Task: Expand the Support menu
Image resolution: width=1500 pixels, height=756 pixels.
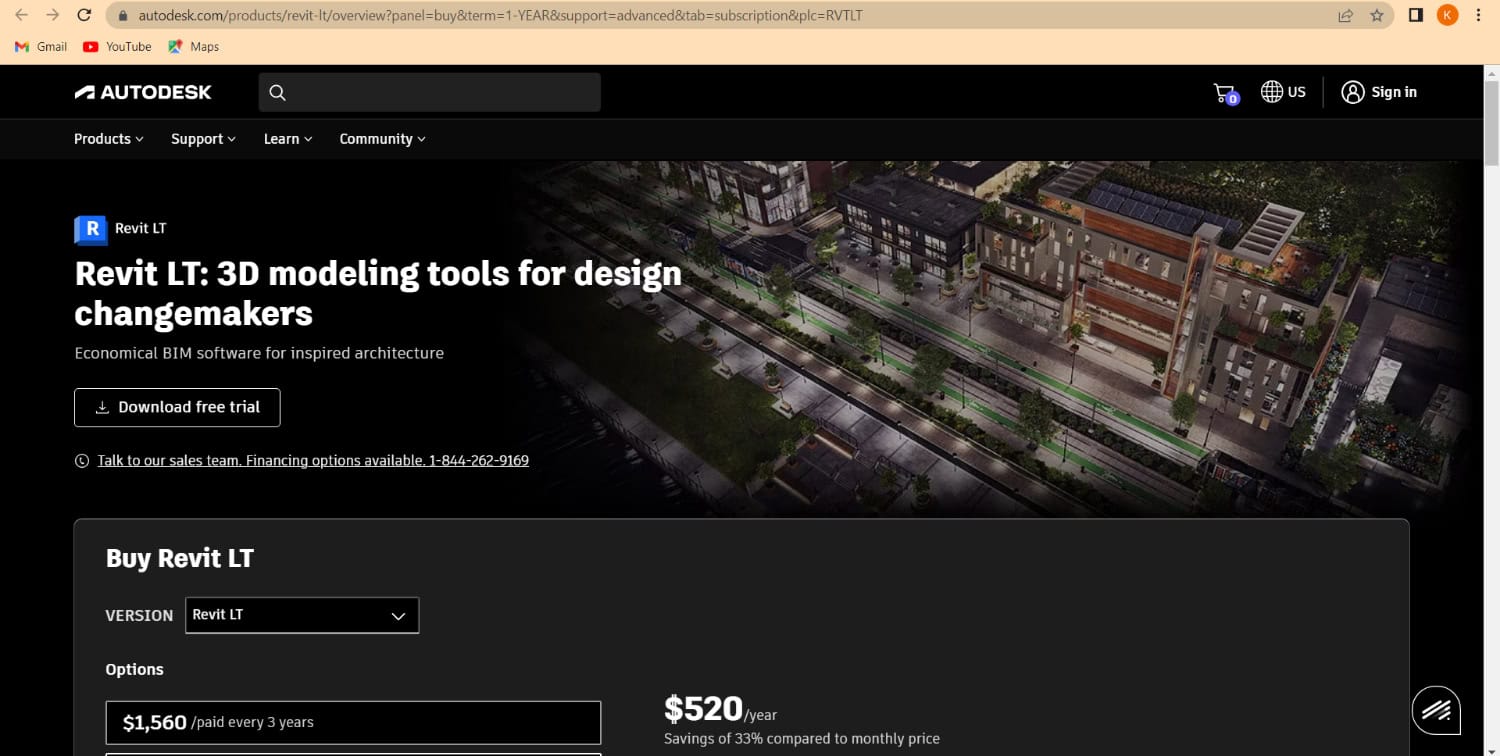Action: (x=203, y=139)
